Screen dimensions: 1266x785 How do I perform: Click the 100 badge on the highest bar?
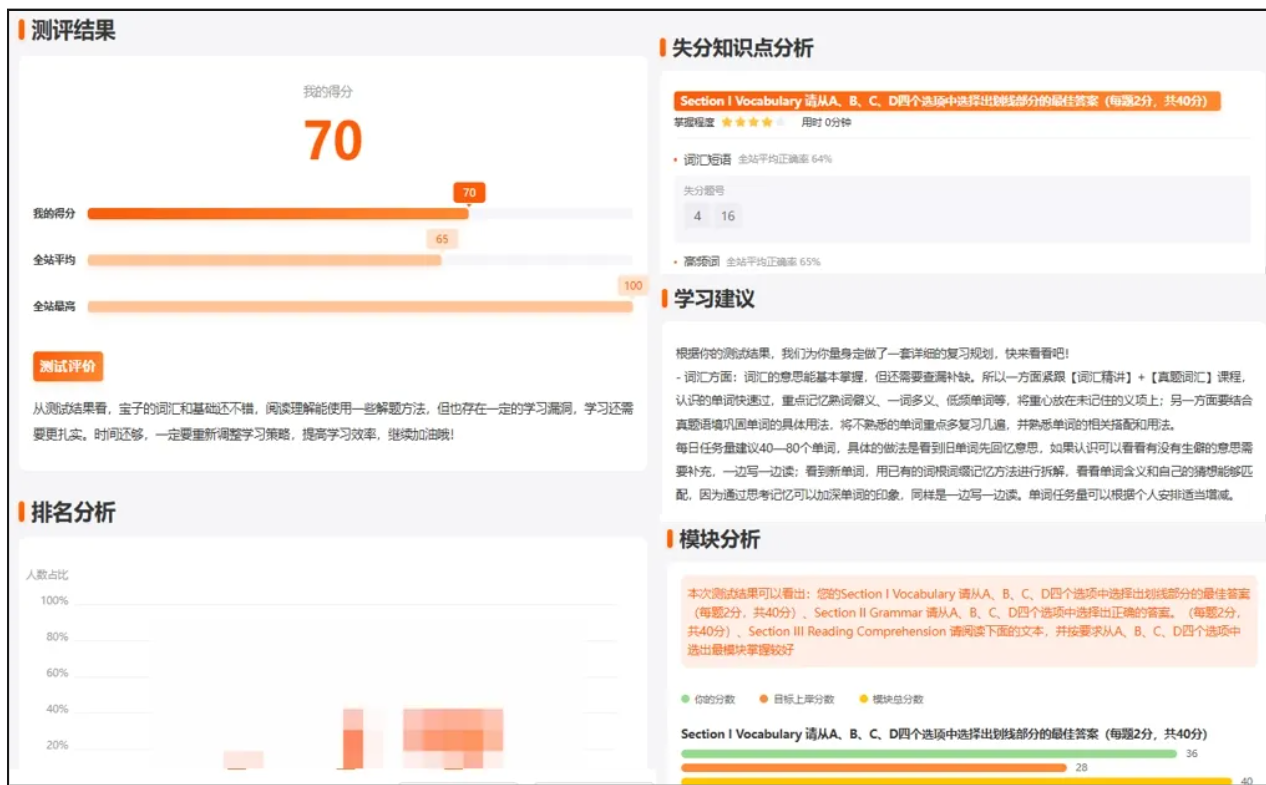(633, 286)
